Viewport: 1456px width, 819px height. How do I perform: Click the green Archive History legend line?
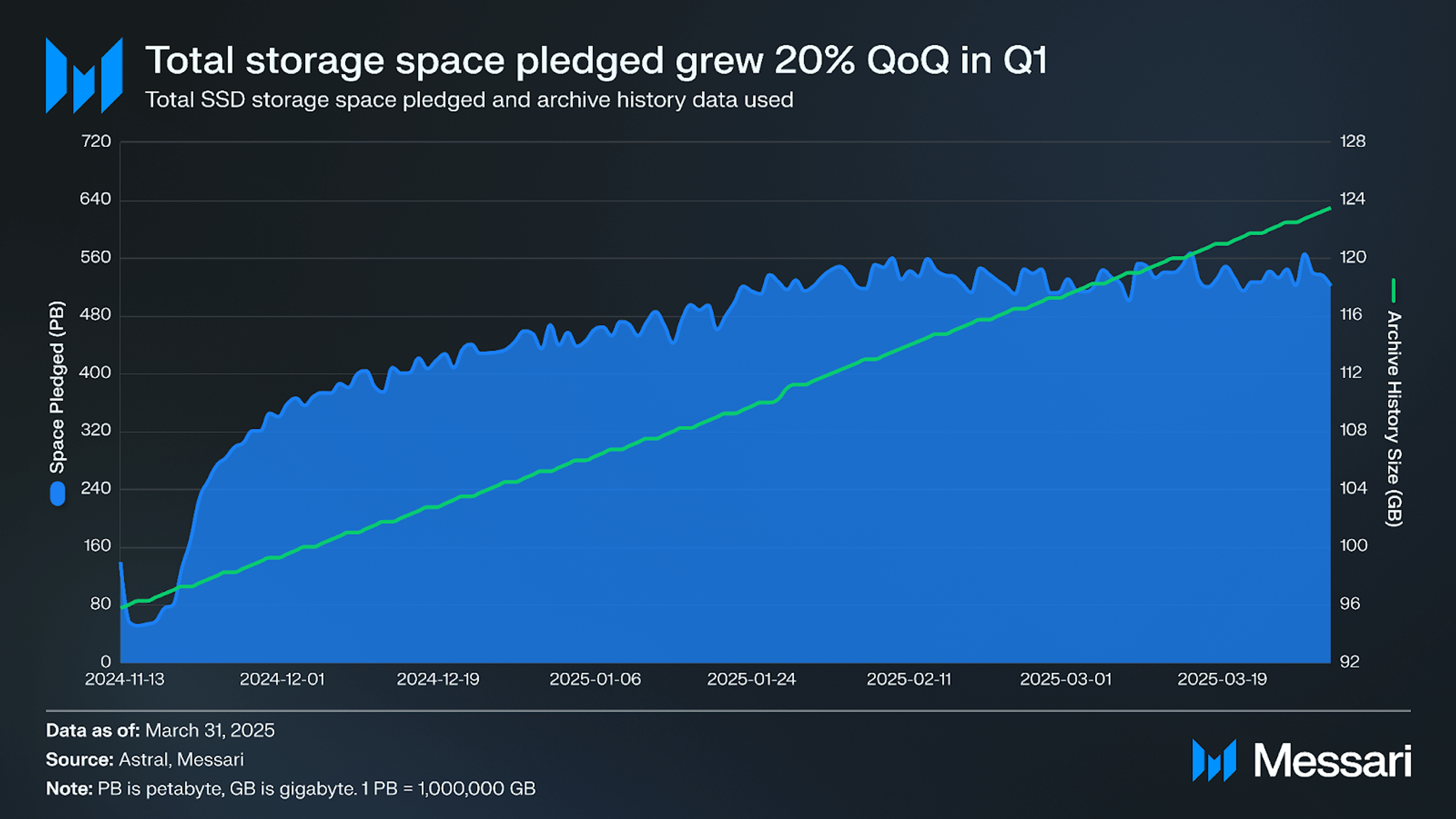tap(1393, 290)
